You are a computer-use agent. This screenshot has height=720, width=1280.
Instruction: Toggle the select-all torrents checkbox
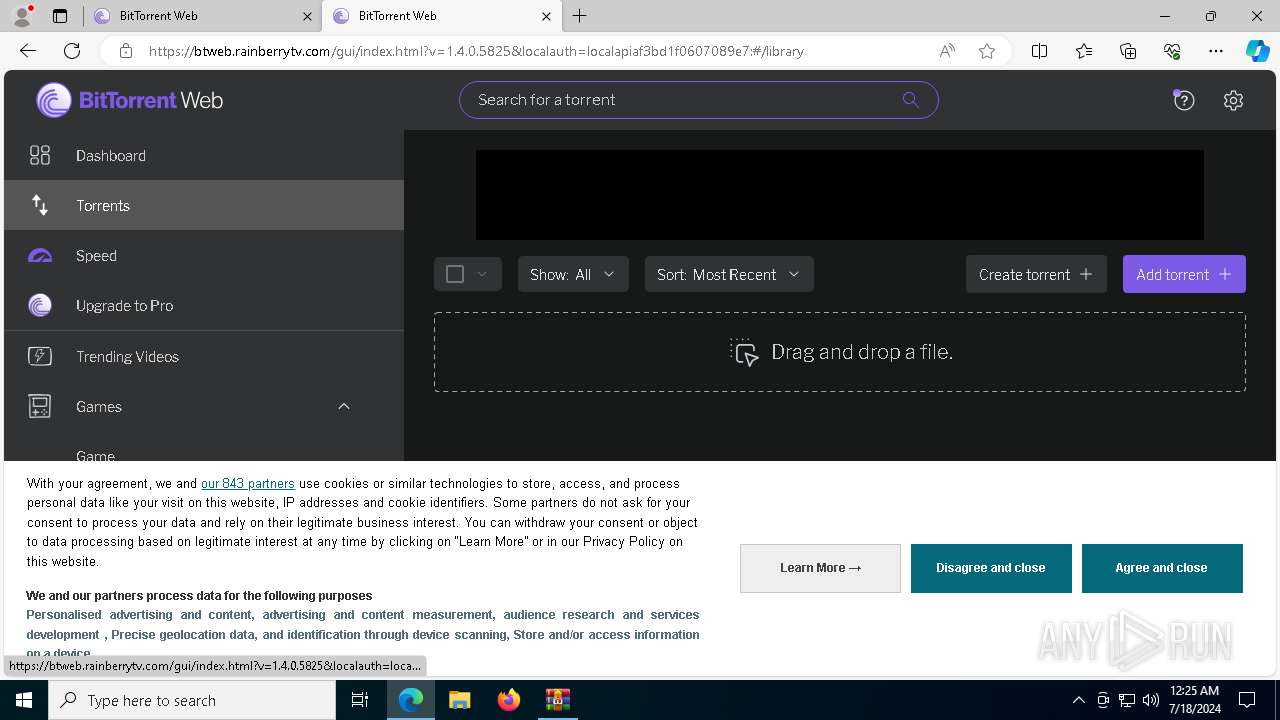coord(455,274)
